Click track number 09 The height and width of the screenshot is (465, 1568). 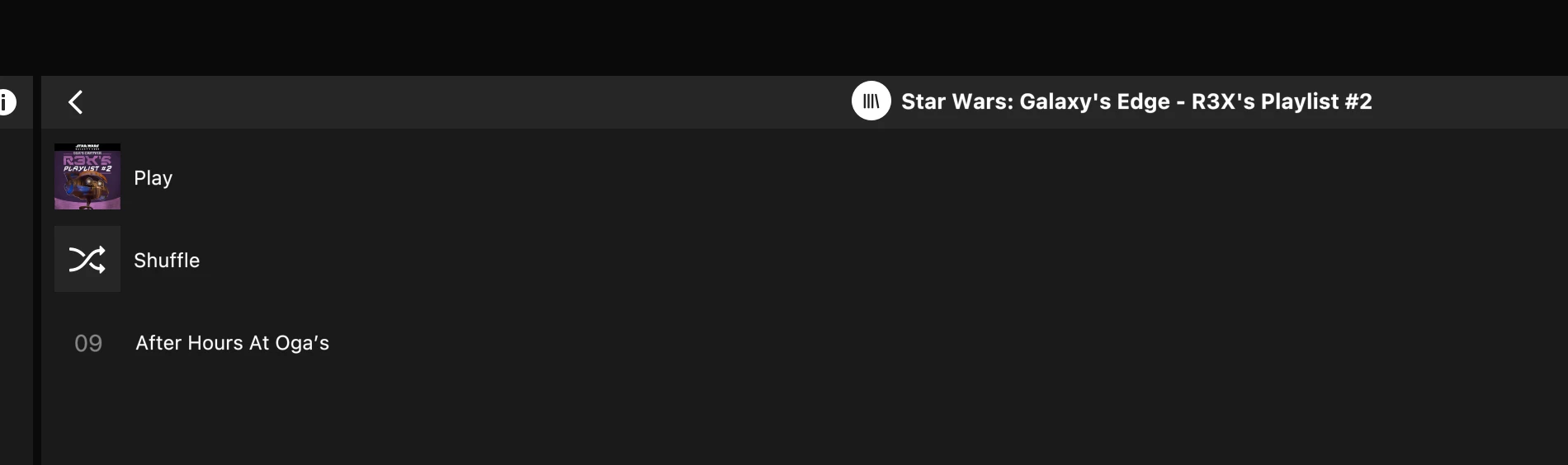(x=88, y=343)
